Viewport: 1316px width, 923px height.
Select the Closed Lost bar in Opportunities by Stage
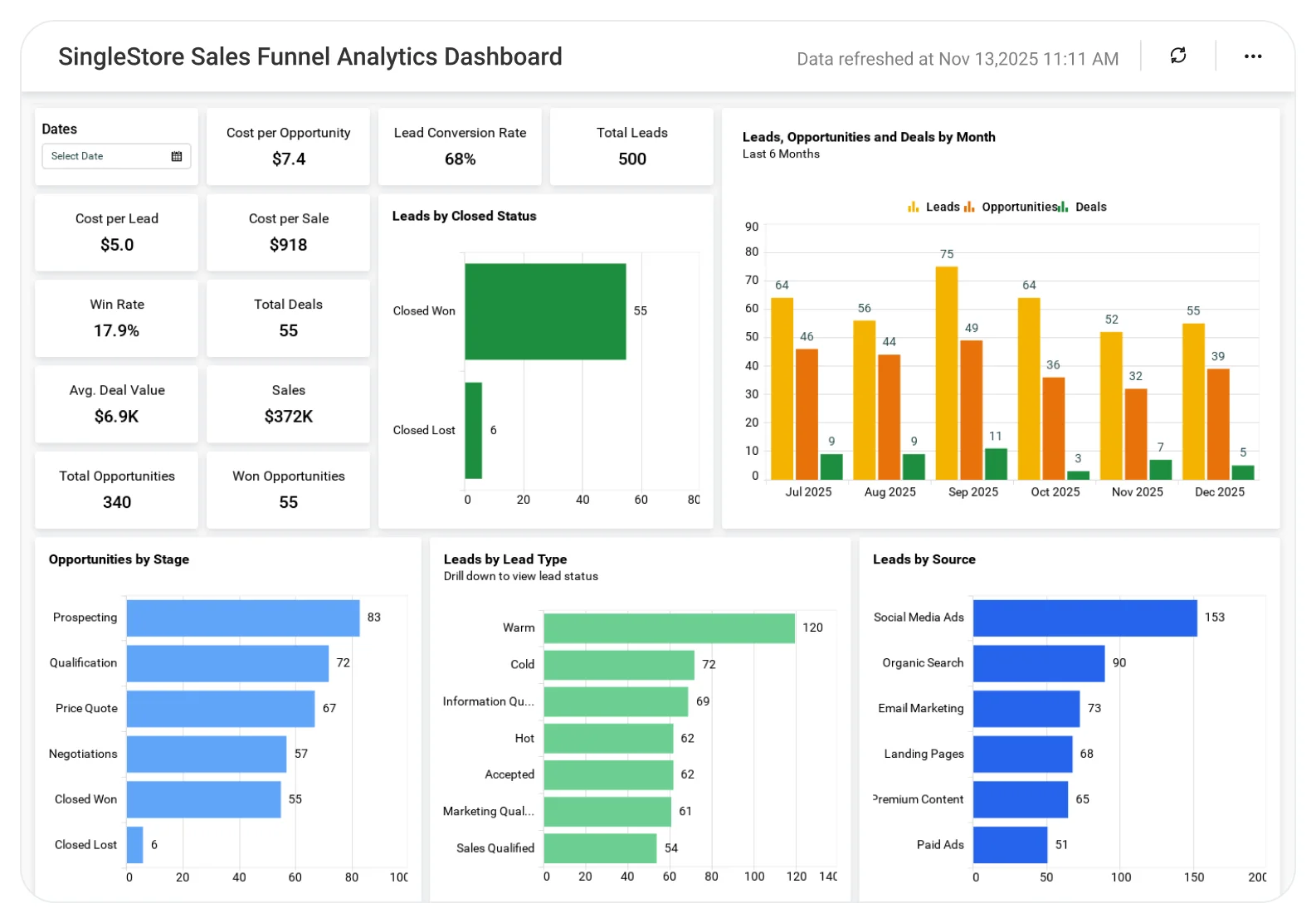click(135, 845)
